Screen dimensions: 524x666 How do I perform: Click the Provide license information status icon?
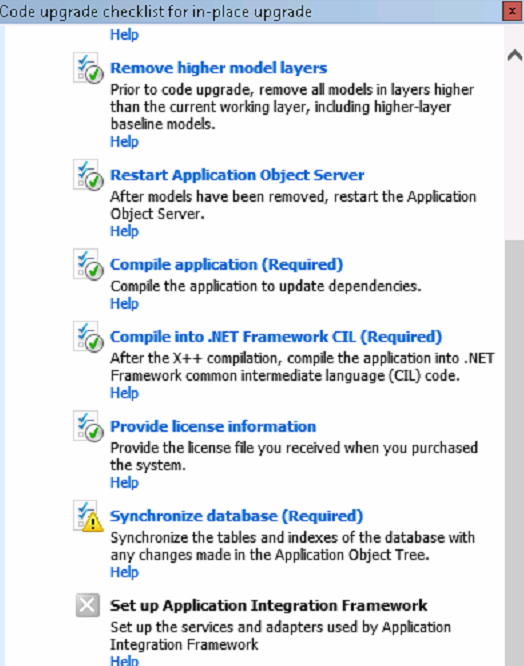(88, 426)
